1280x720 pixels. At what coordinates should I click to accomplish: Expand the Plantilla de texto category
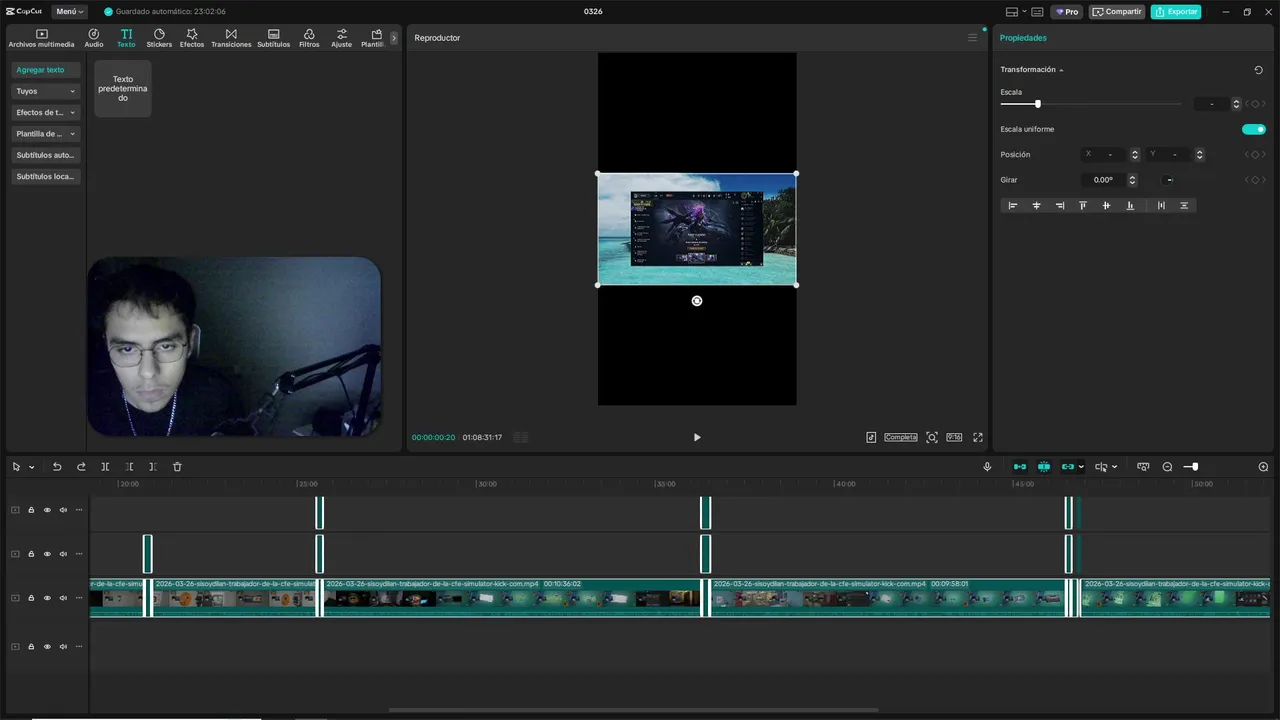(46, 133)
